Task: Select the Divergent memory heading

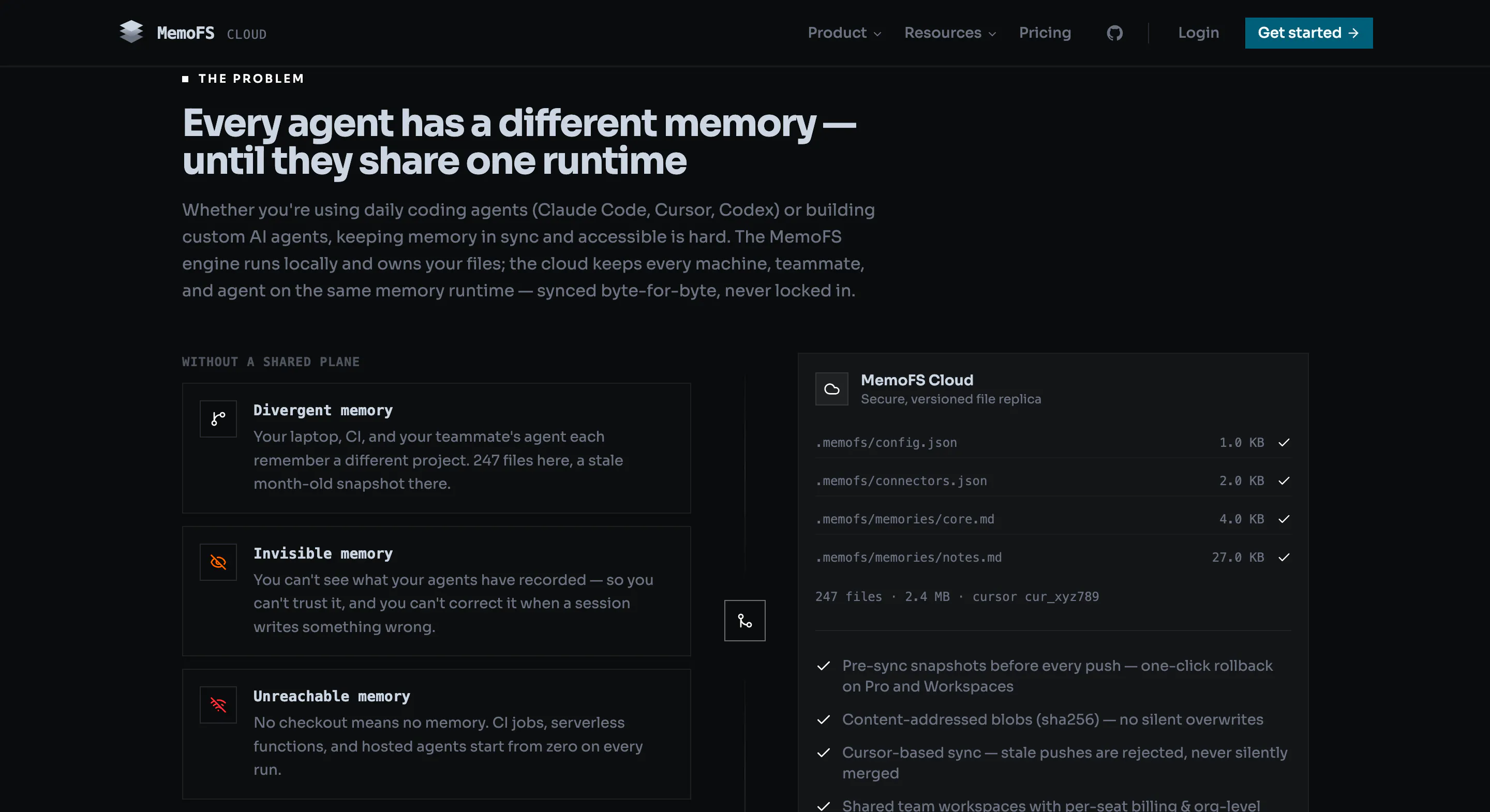Action: (323, 411)
